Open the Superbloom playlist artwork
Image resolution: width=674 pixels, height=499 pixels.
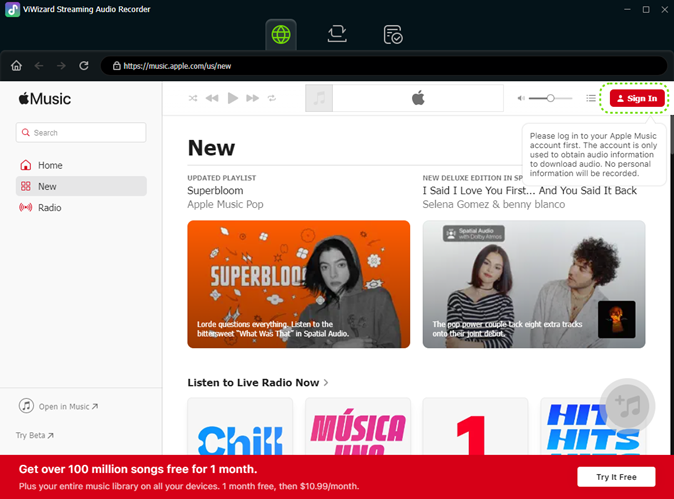click(299, 284)
